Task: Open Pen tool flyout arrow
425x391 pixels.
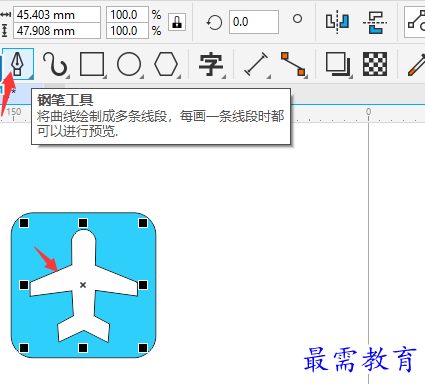Action: tap(31, 77)
